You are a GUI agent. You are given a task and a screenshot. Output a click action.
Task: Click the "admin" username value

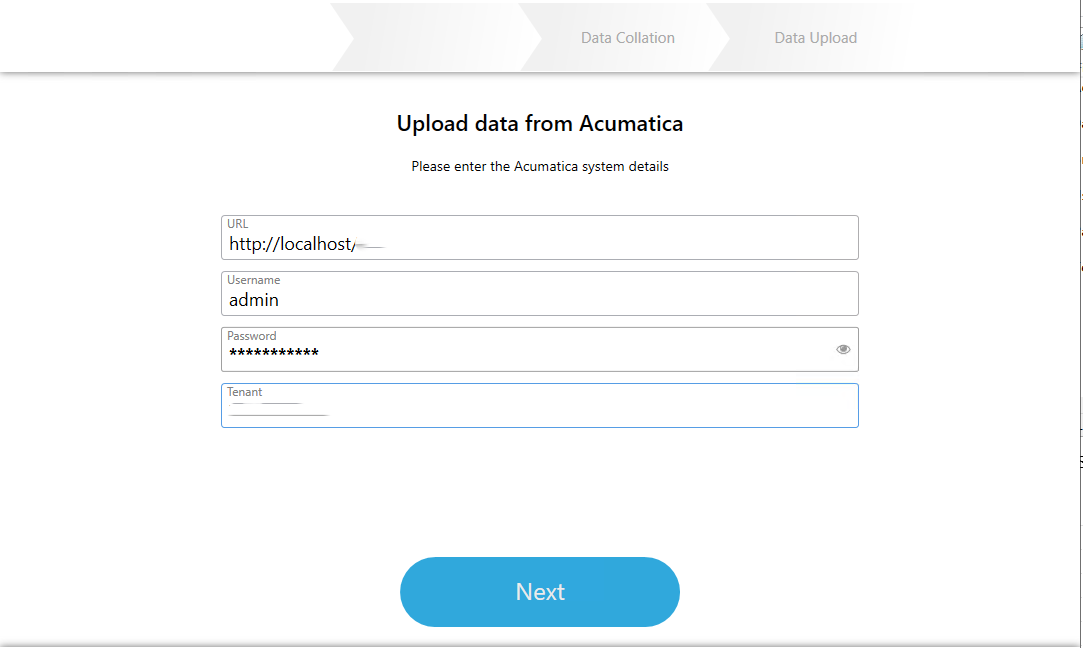(x=254, y=300)
